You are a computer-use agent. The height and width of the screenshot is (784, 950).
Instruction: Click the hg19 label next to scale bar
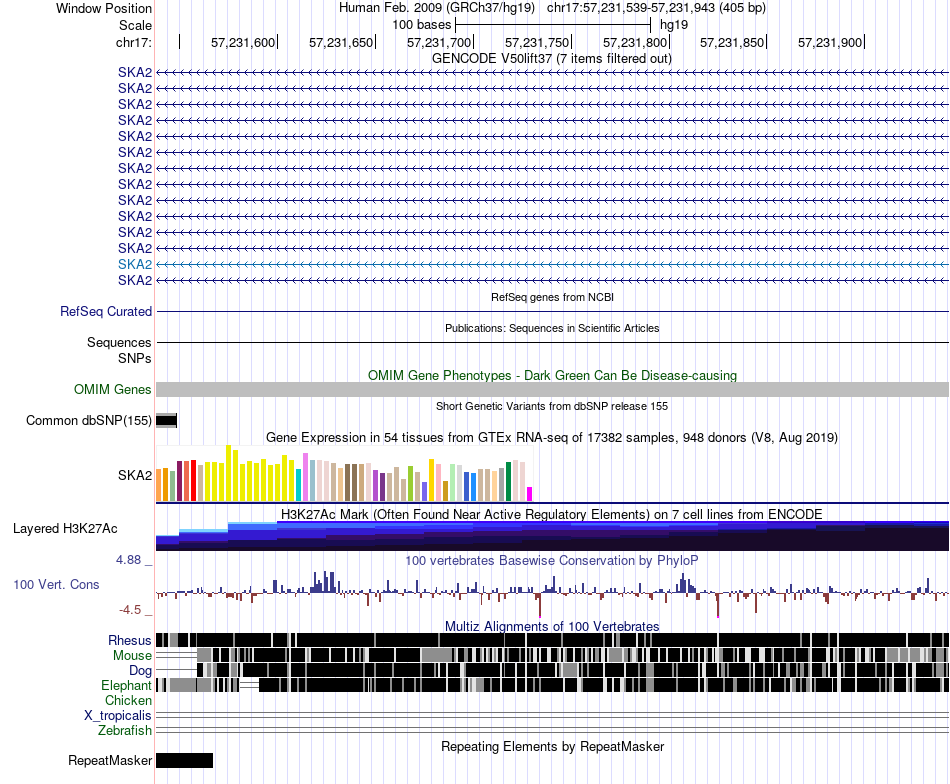(674, 25)
